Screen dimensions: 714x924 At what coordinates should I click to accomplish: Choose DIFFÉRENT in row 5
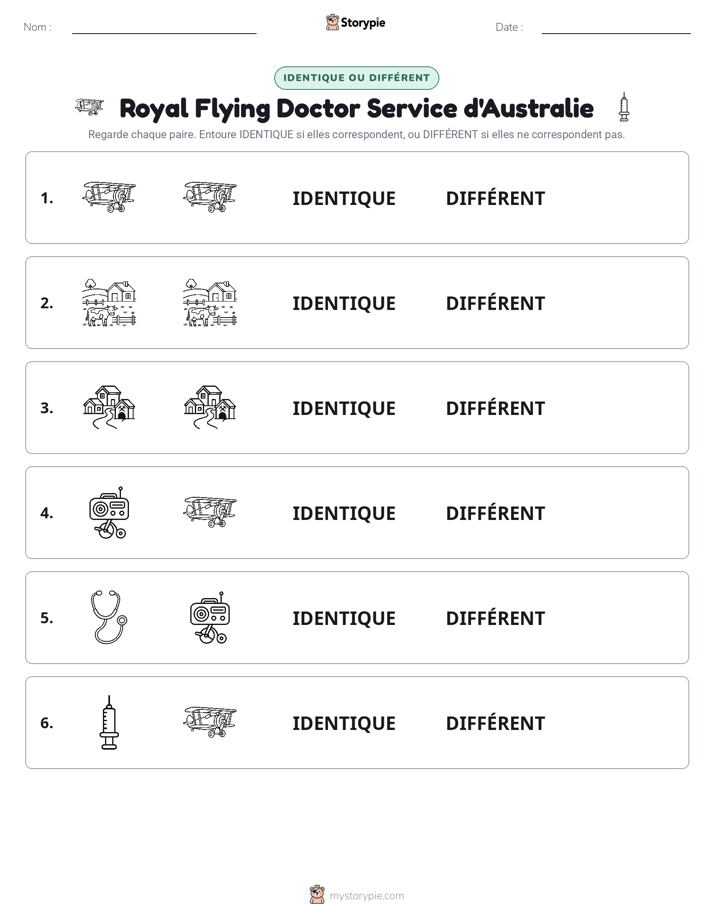pyautogui.click(x=495, y=618)
